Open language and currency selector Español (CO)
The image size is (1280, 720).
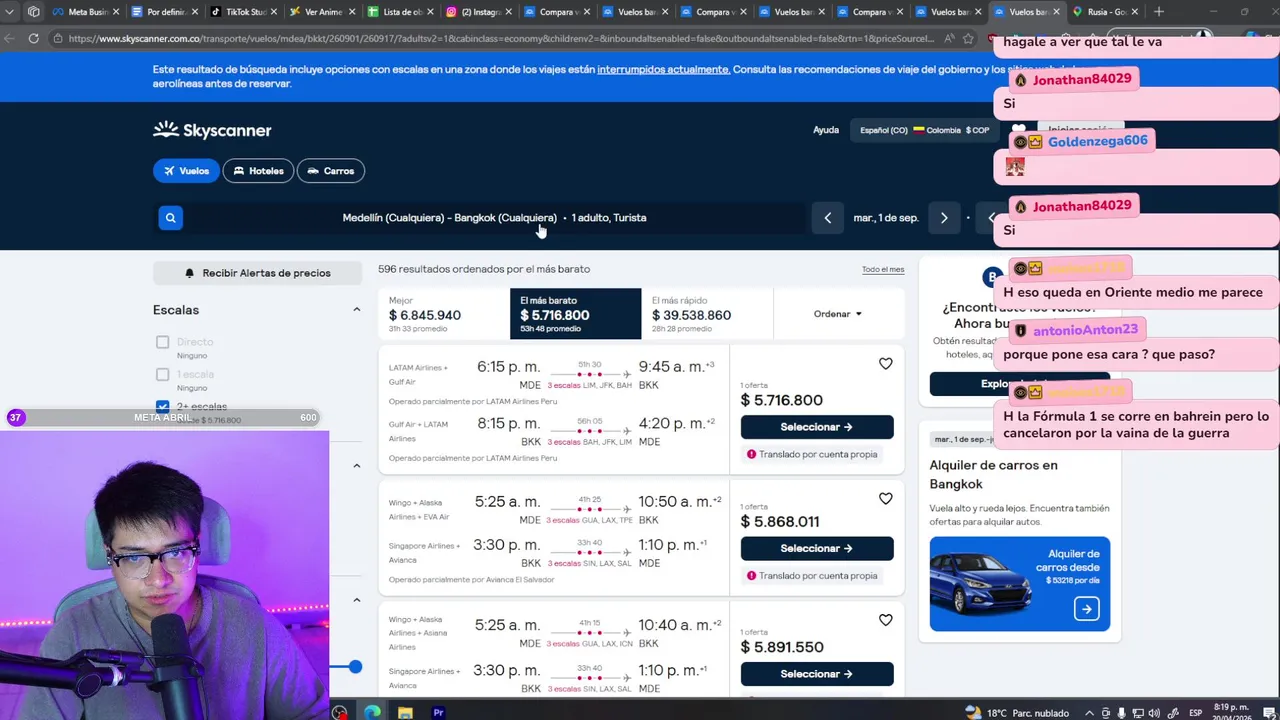coord(925,130)
